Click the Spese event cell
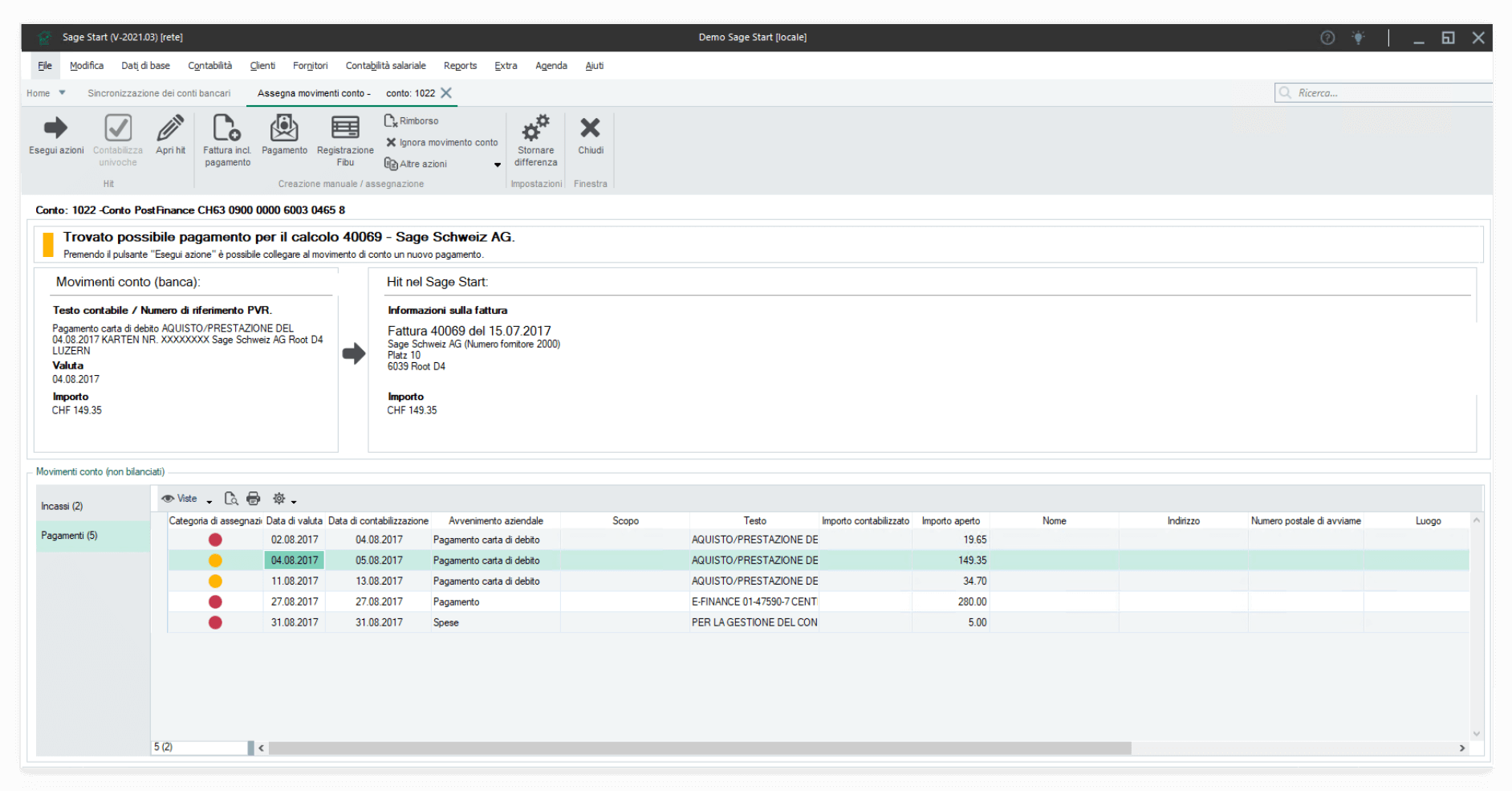1512x791 pixels. 495,622
